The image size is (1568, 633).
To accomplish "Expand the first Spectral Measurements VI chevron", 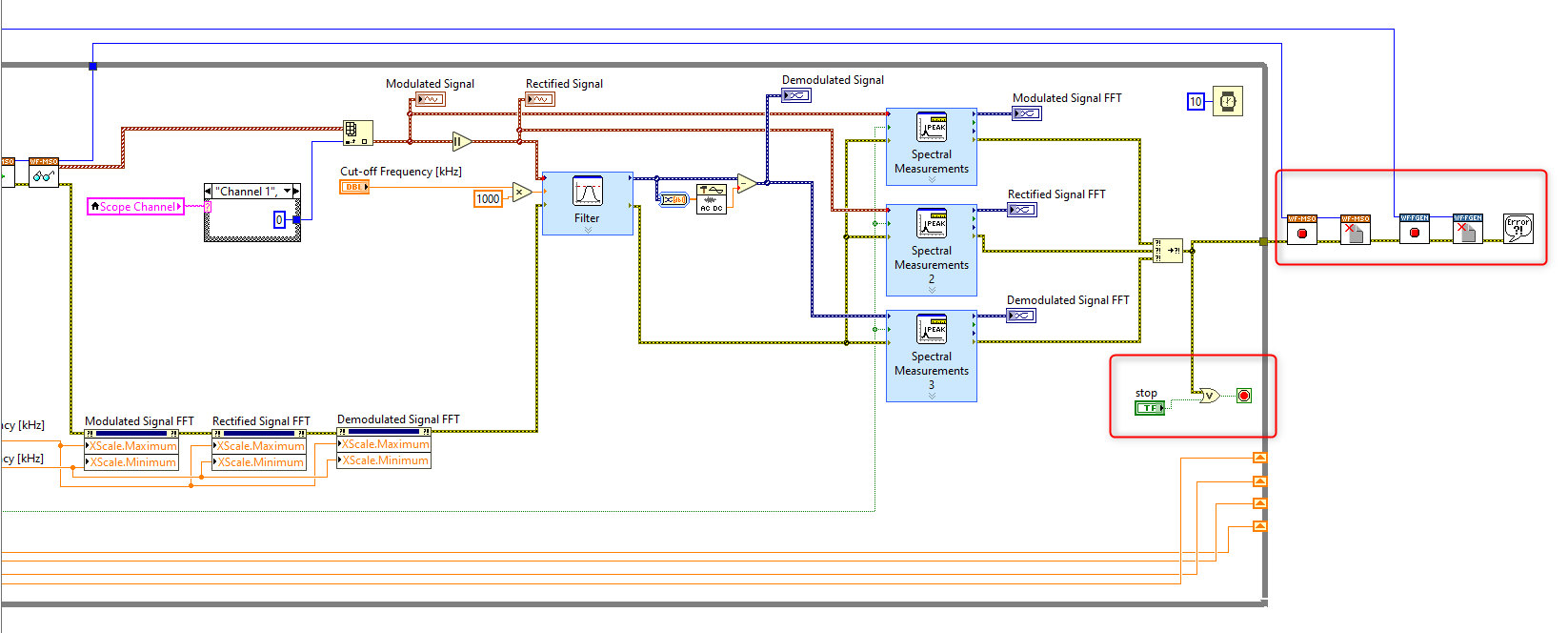I will (932, 179).
